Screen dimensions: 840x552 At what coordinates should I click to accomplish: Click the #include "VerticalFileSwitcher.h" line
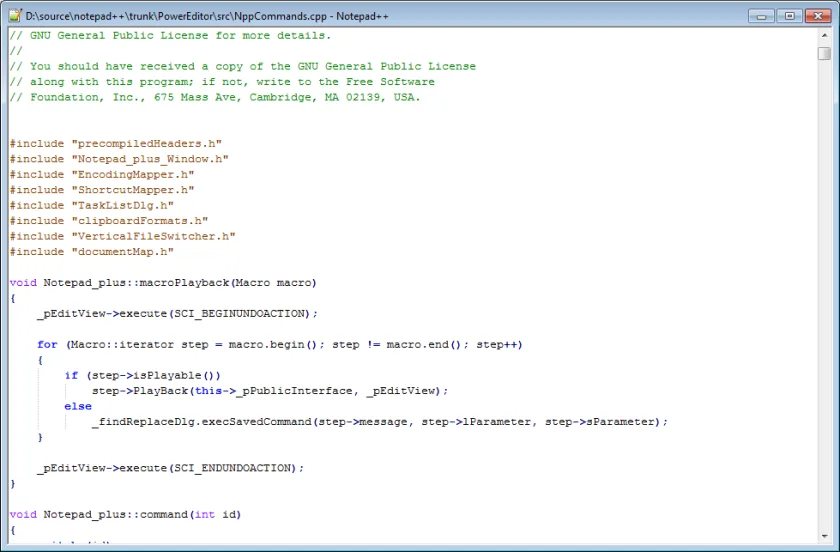click(123, 236)
